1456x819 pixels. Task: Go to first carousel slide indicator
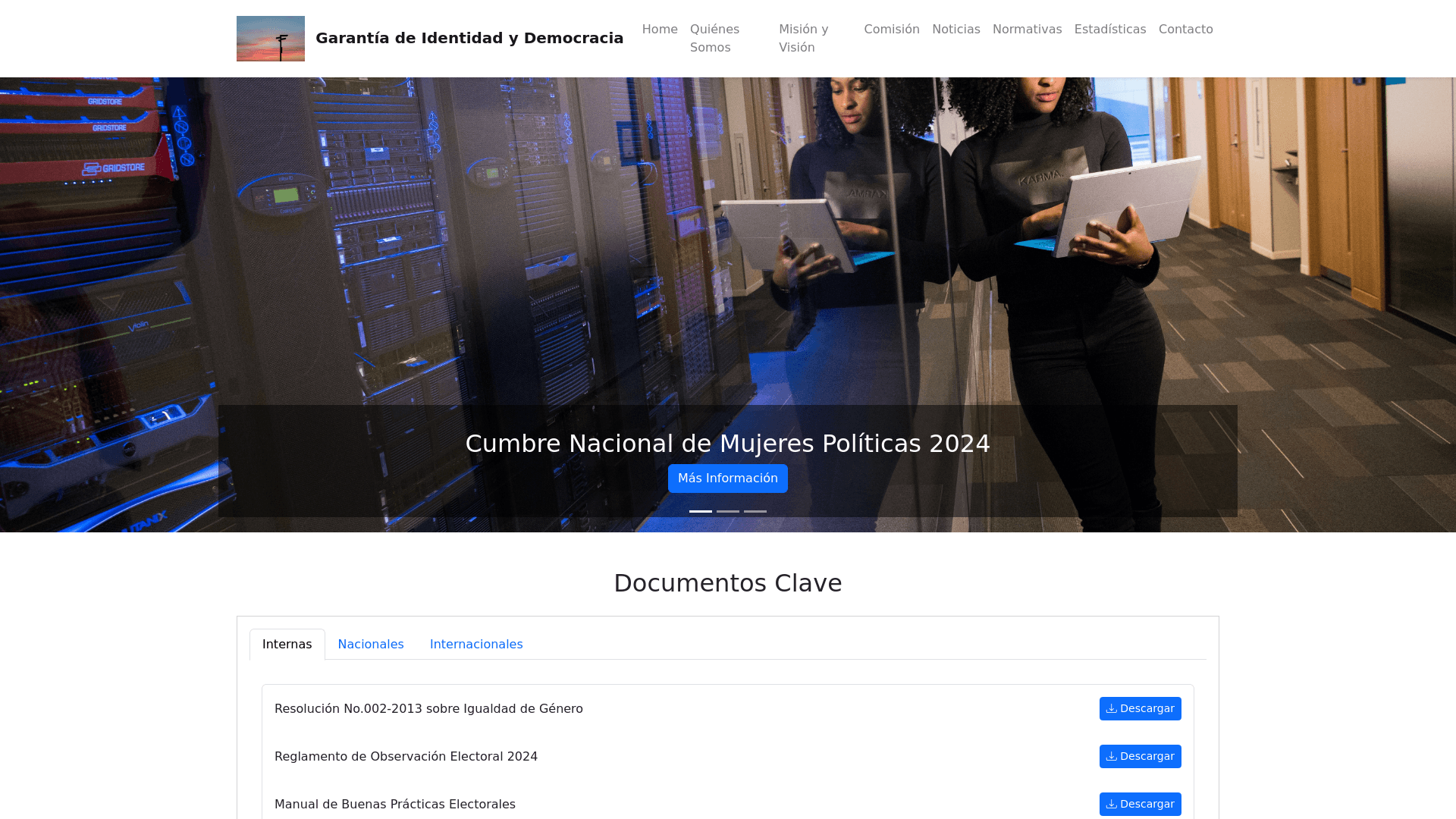(700, 511)
